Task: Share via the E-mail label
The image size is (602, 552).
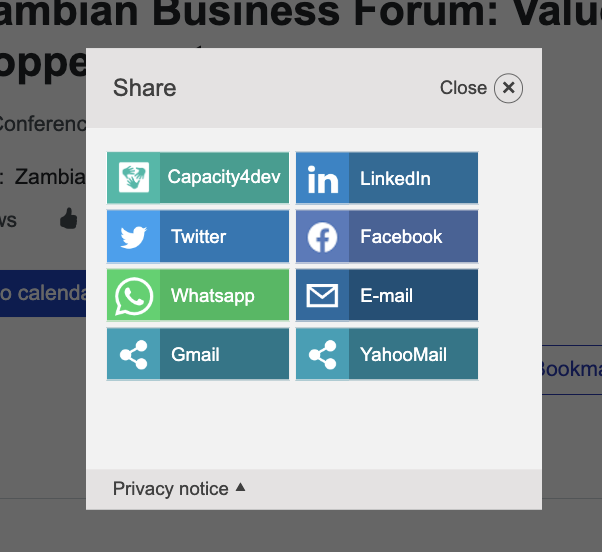Action: [x=386, y=296]
